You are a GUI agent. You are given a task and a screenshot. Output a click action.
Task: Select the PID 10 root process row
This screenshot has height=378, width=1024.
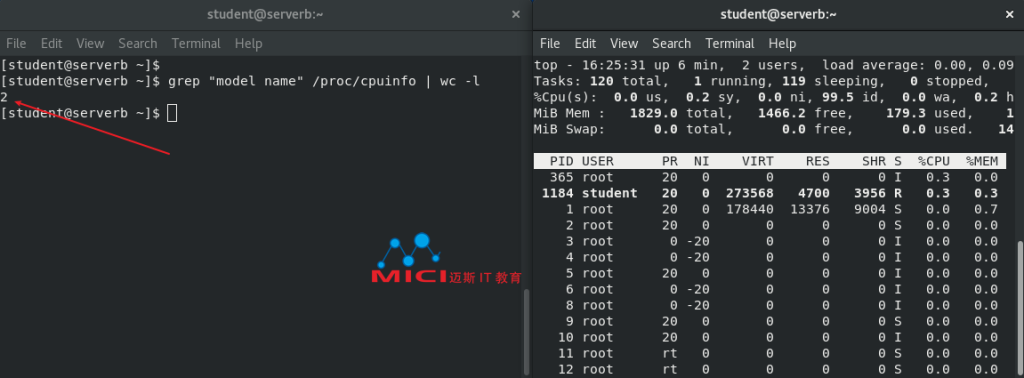770,337
